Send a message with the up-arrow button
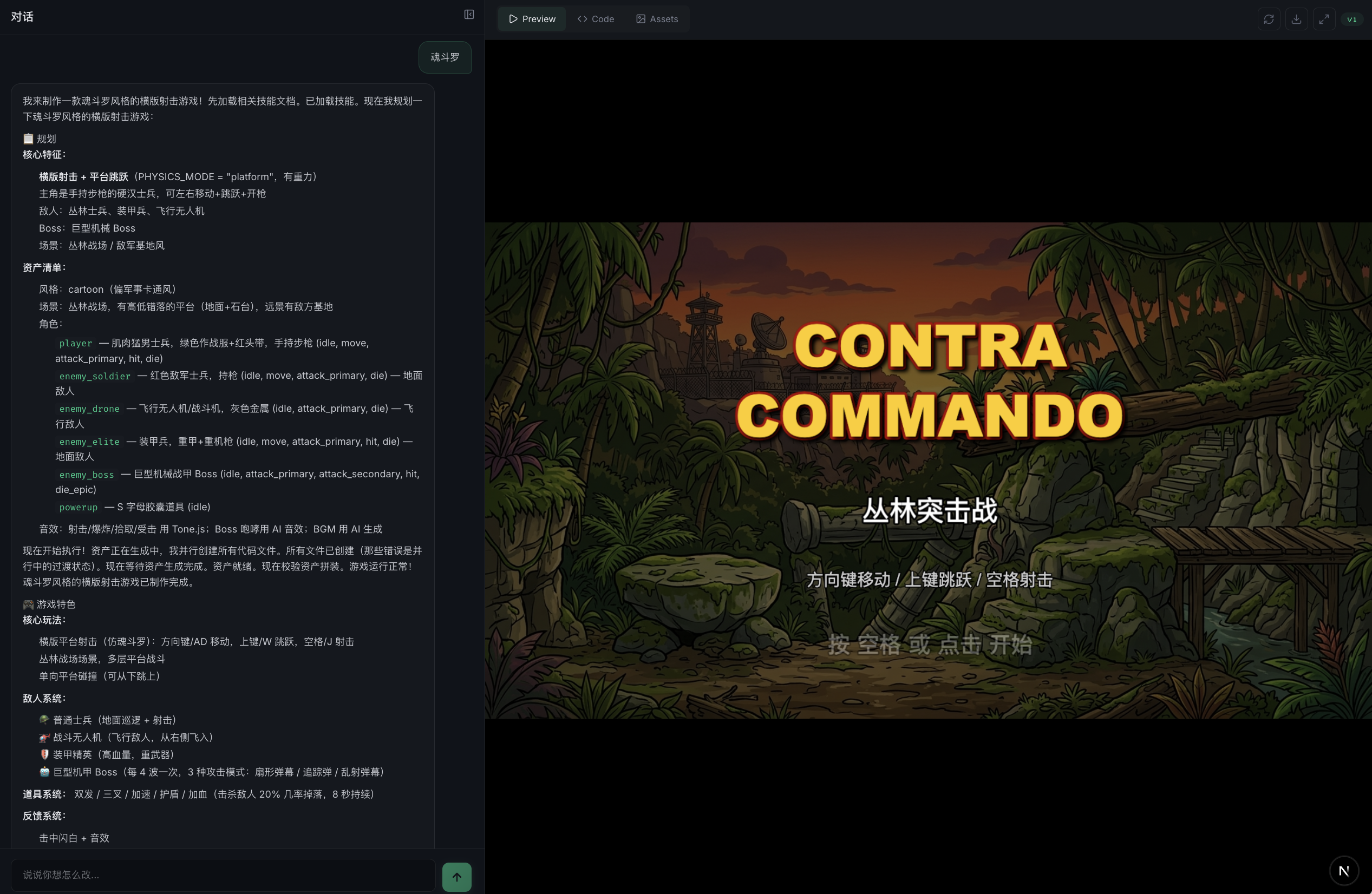Image resolution: width=1372 pixels, height=894 pixels. 456,876
